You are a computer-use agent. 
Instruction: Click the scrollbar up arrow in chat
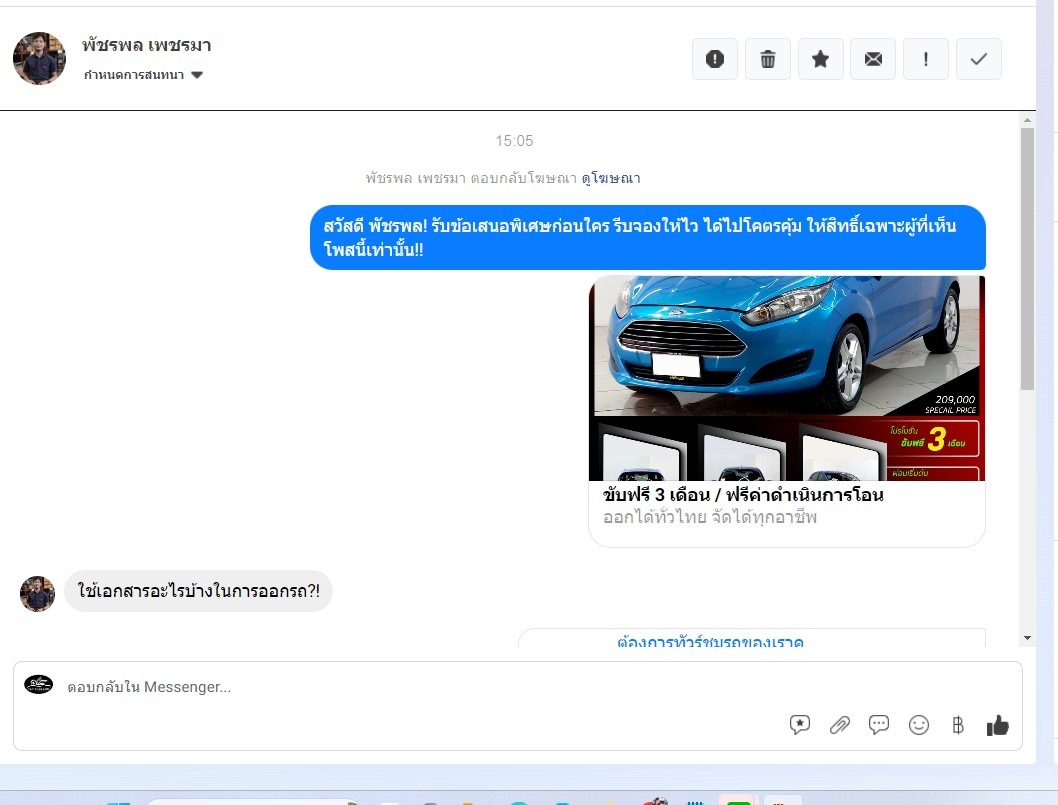[x=1027, y=120]
